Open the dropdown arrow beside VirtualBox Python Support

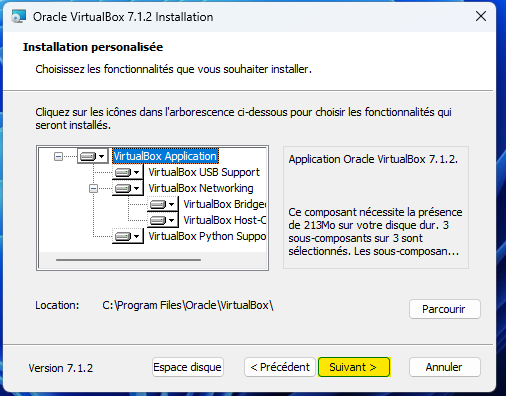point(136,236)
